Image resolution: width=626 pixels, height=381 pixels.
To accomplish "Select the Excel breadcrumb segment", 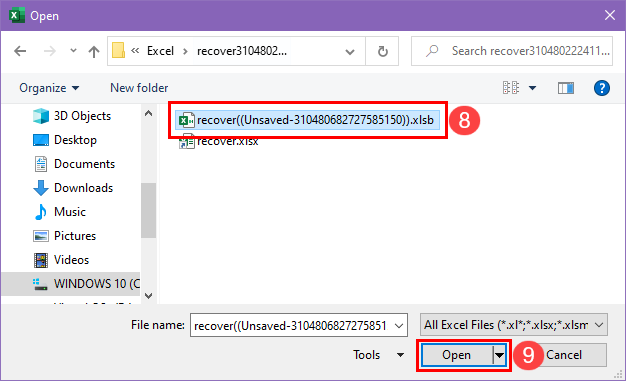I will coord(160,51).
